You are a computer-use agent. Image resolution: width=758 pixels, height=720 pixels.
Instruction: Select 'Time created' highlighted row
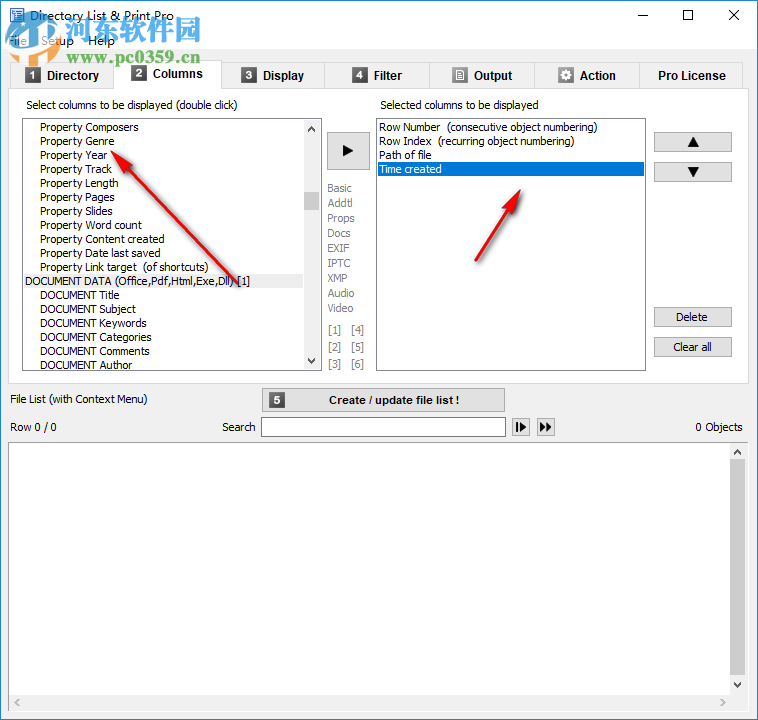pos(510,169)
